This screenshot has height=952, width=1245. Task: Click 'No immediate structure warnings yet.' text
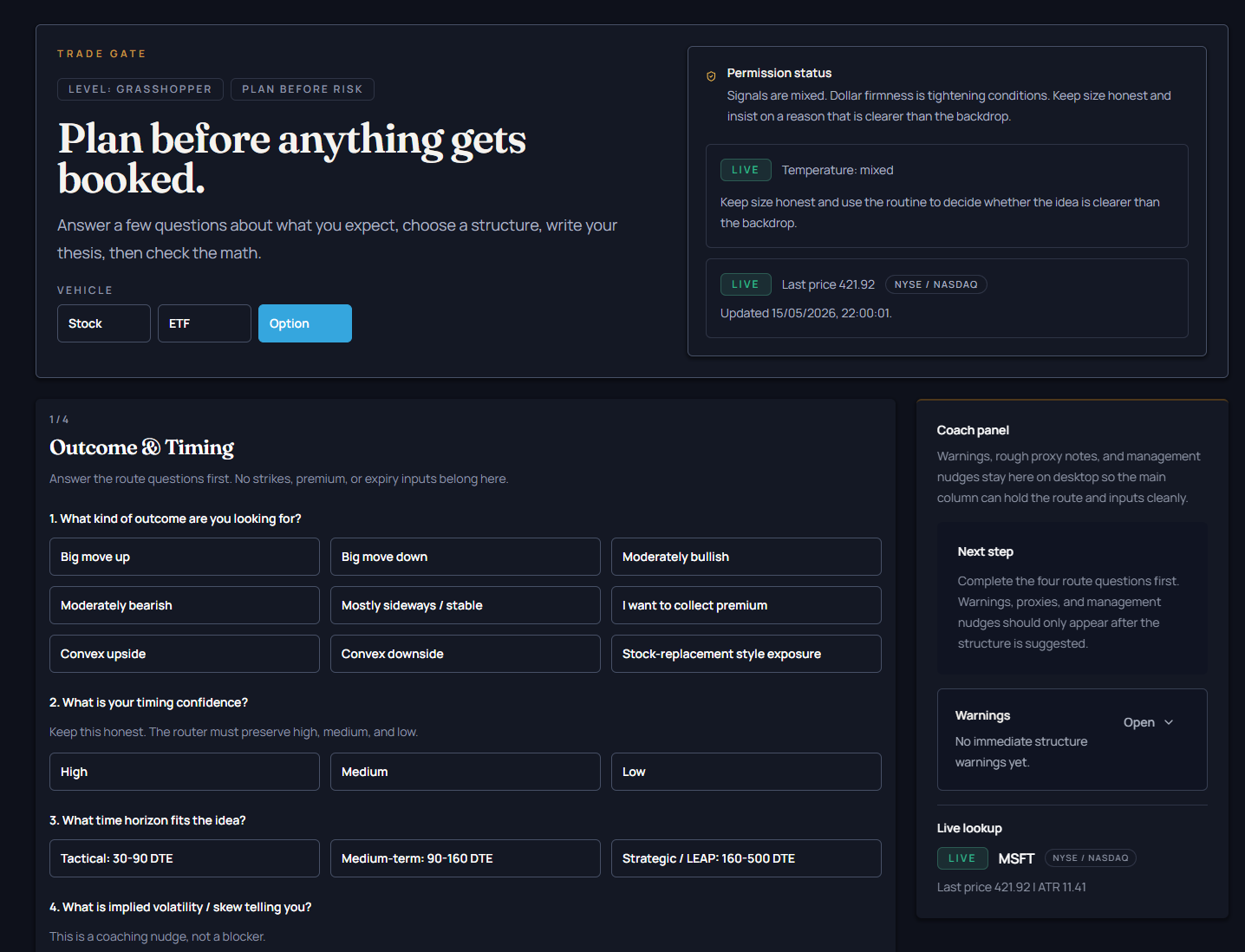[x=1021, y=752]
